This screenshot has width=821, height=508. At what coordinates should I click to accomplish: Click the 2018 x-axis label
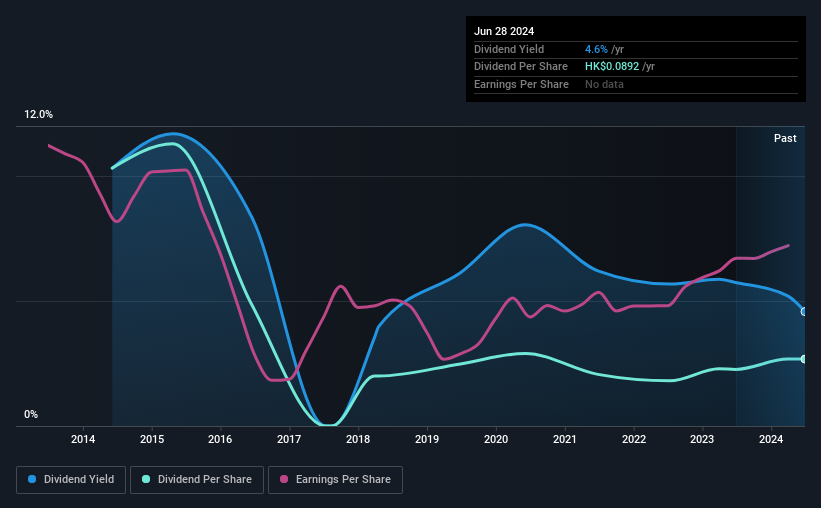(358, 439)
